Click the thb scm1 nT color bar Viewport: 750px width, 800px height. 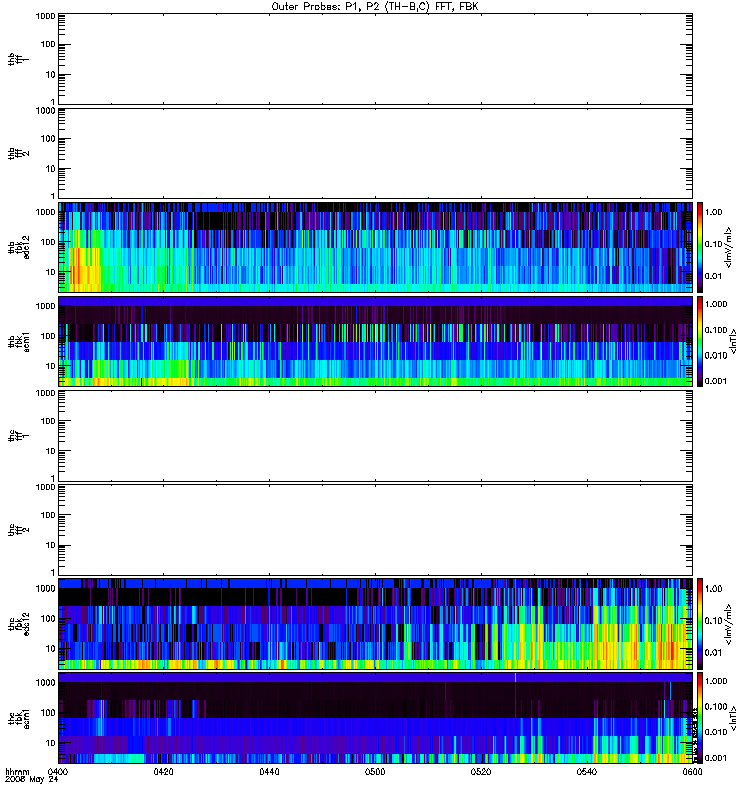pos(700,341)
